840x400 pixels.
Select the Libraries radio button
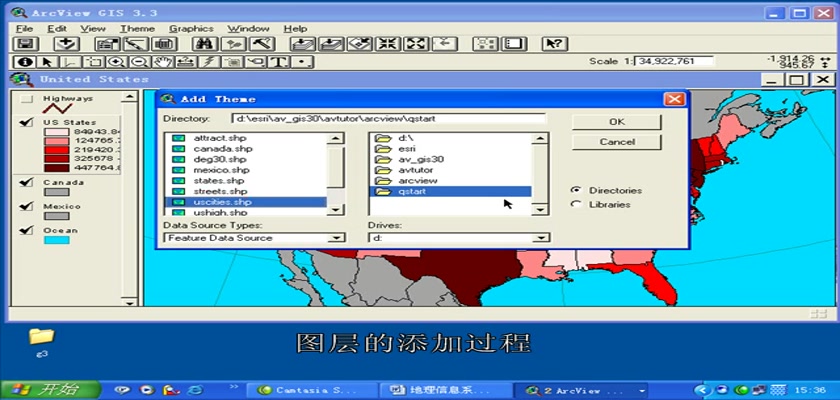coord(576,204)
